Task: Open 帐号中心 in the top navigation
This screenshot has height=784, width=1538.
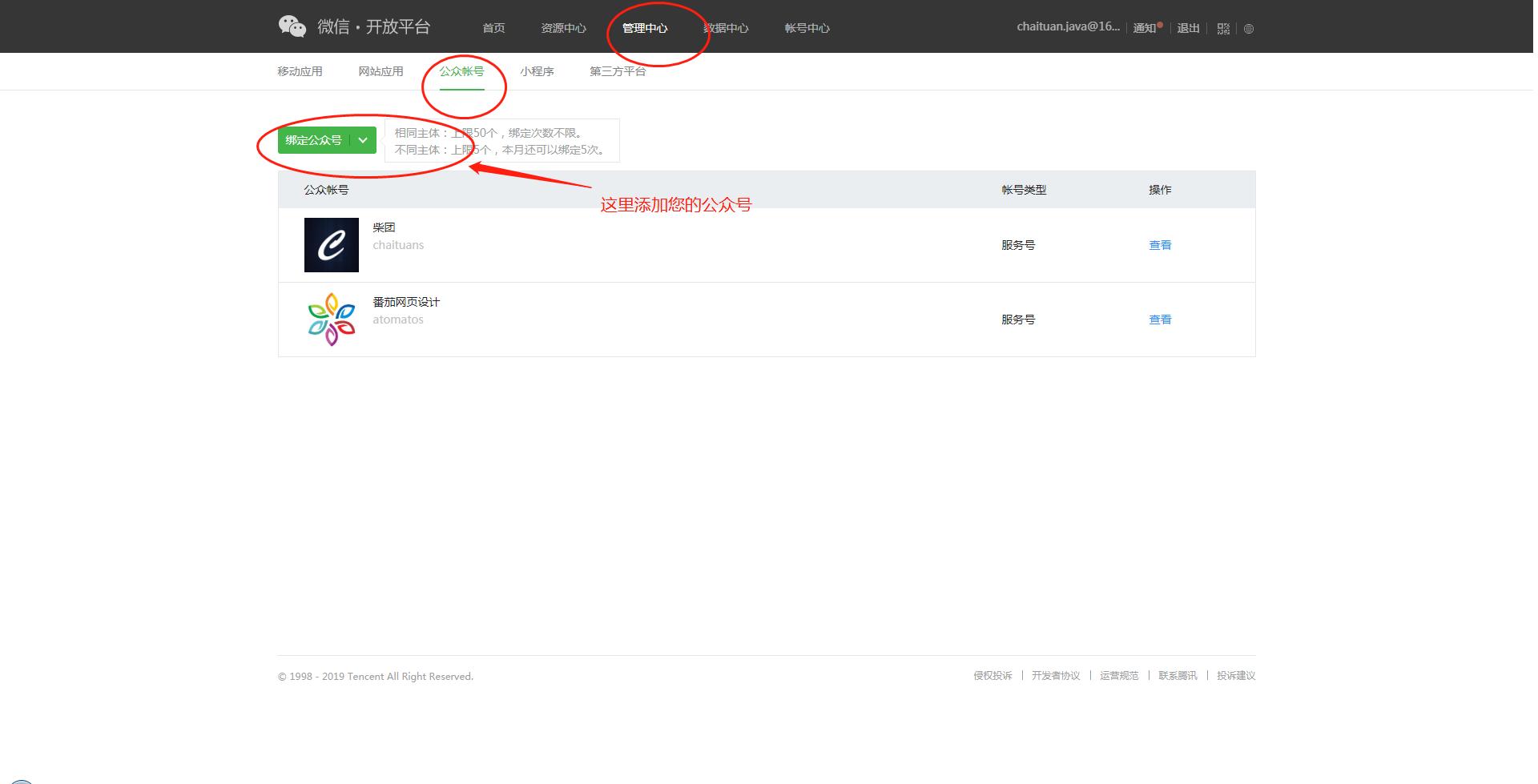Action: [x=807, y=28]
